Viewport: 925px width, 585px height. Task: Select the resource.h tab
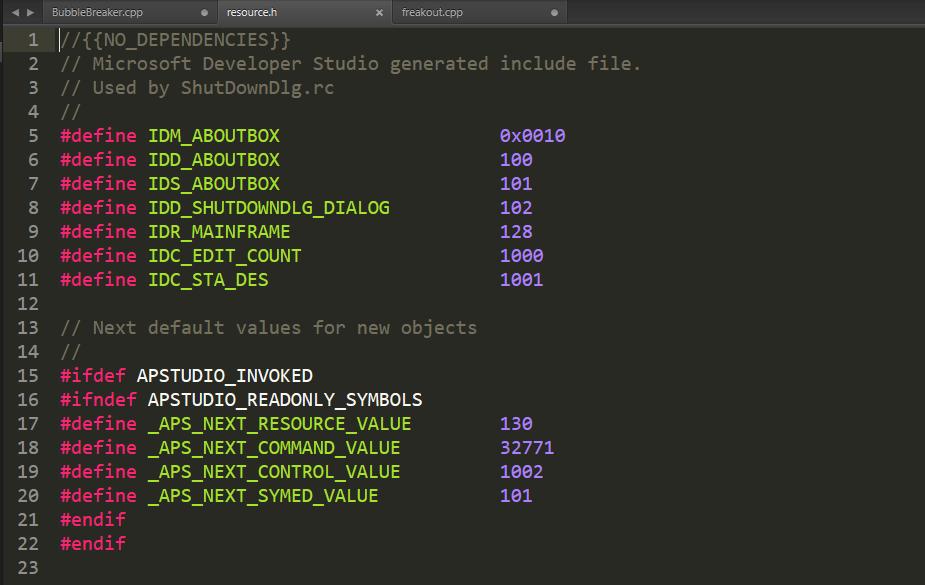(x=253, y=13)
